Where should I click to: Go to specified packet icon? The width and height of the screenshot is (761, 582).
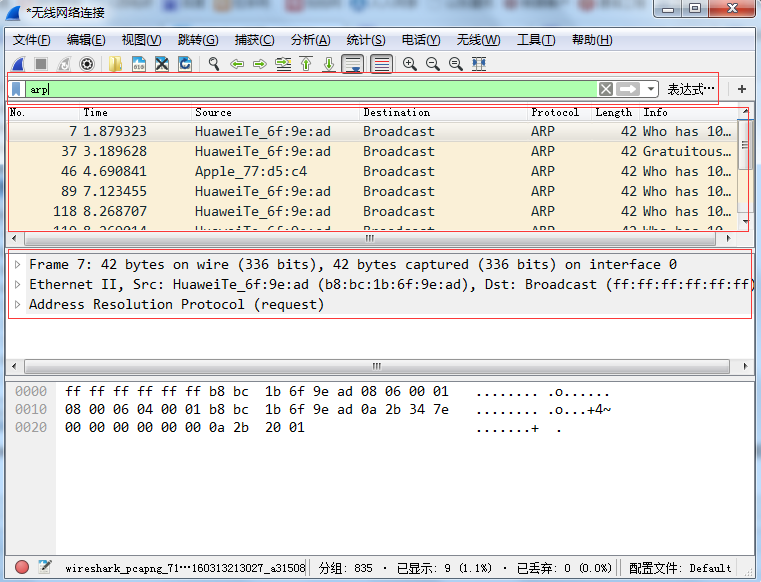[x=283, y=64]
